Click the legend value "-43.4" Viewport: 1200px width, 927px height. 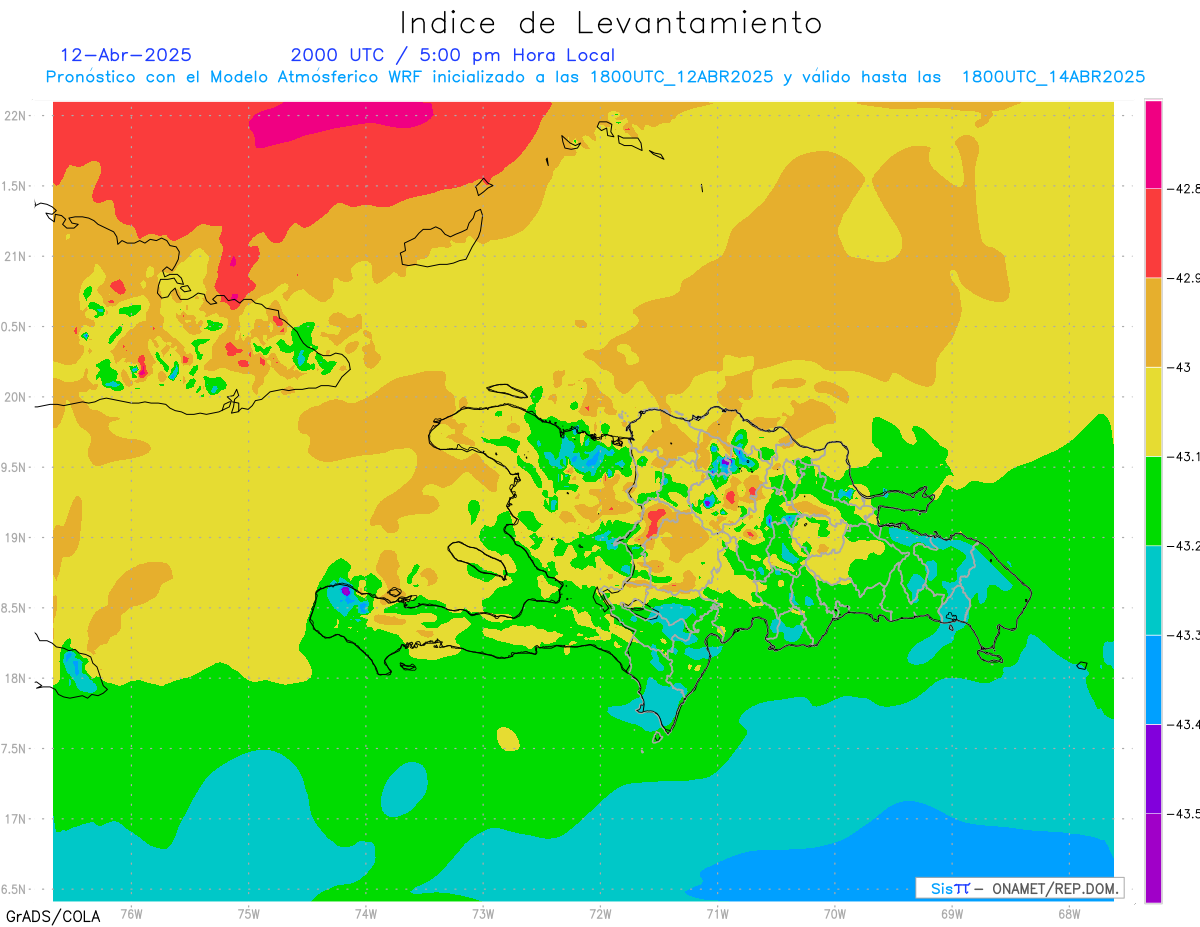pyautogui.click(x=1183, y=724)
